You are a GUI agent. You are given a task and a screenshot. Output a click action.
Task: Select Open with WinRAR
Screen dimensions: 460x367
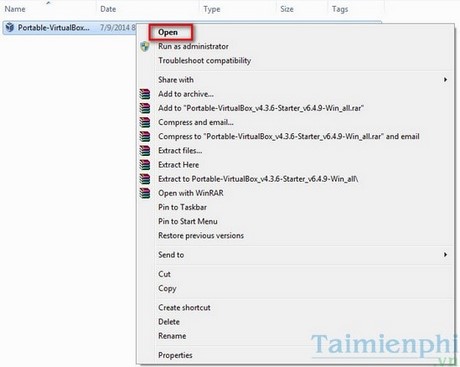pyautogui.click(x=191, y=193)
